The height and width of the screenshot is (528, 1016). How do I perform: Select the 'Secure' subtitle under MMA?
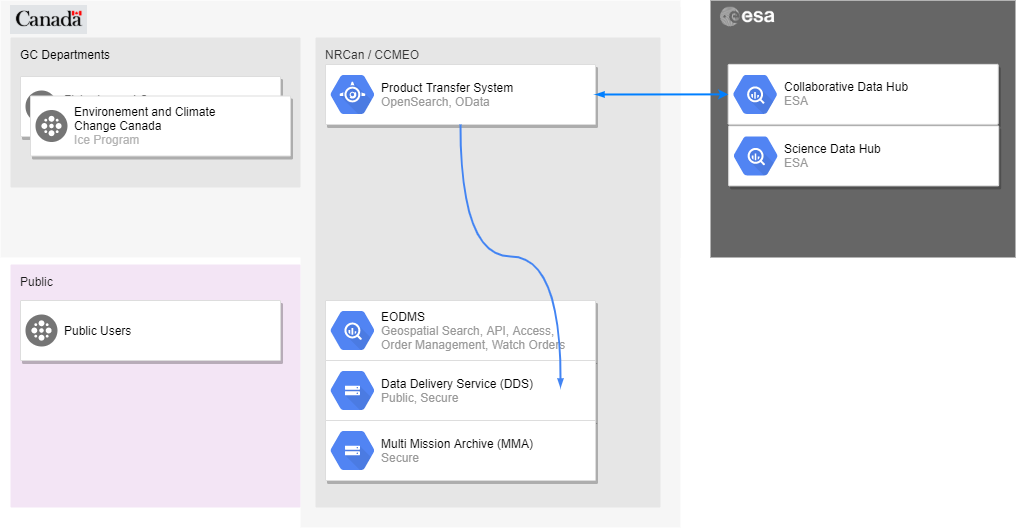400,458
